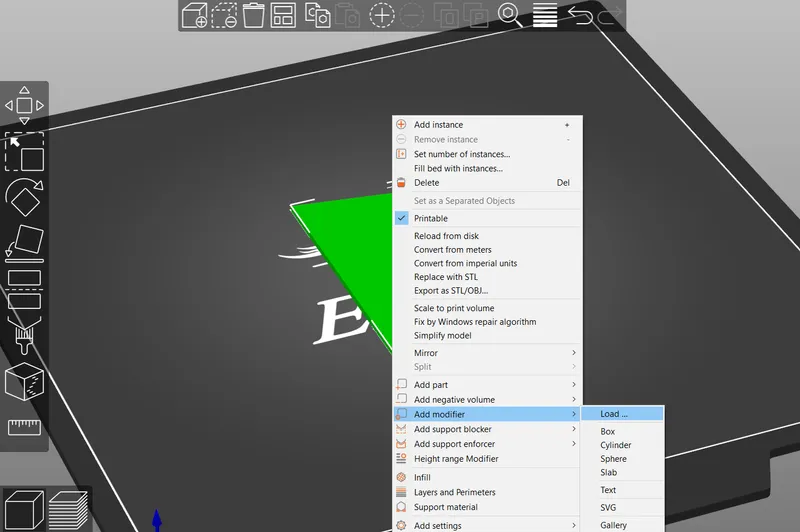Select the Paint-on supports brush tool
Image resolution: width=800 pixels, height=532 pixels.
point(24,335)
